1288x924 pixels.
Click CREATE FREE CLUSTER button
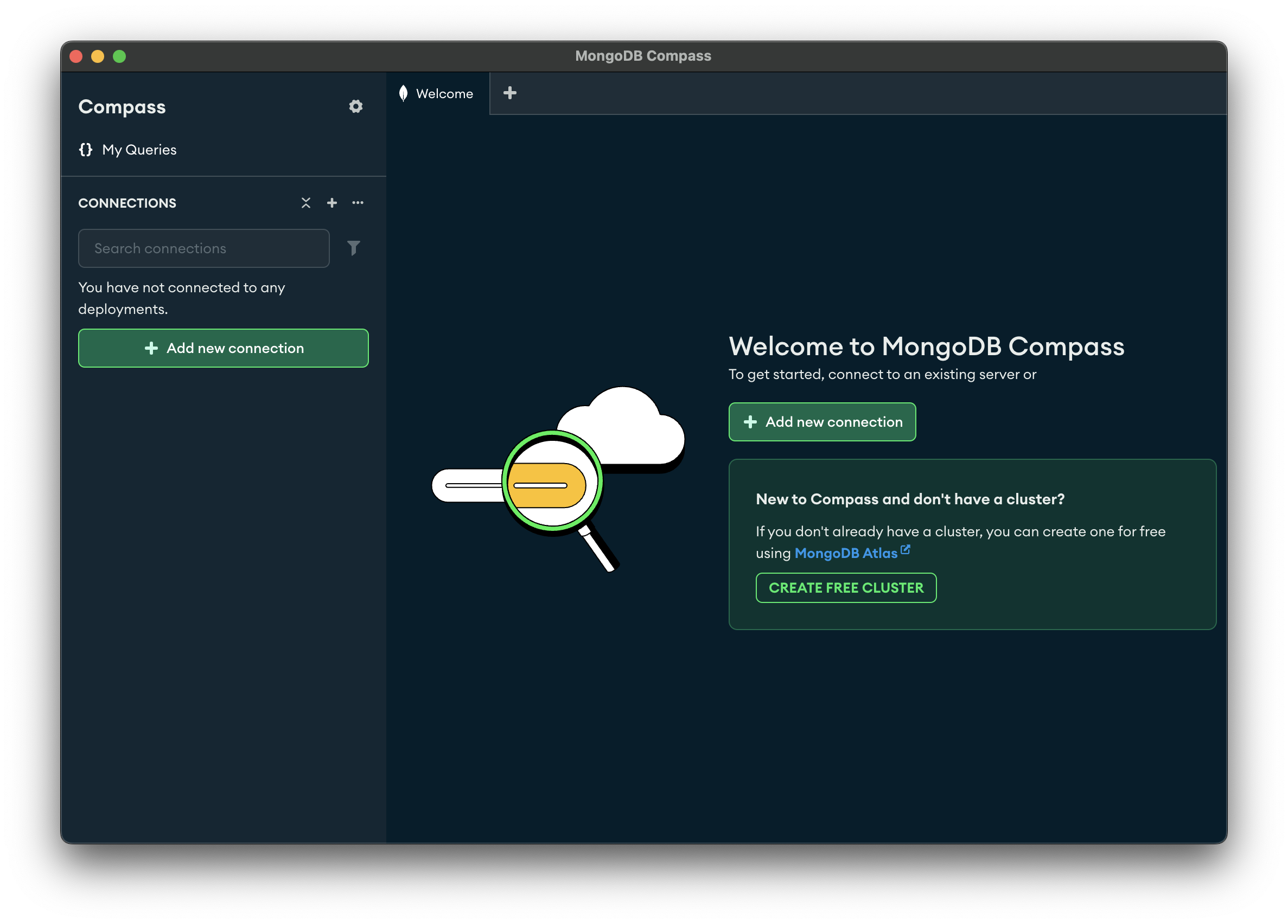(846, 587)
